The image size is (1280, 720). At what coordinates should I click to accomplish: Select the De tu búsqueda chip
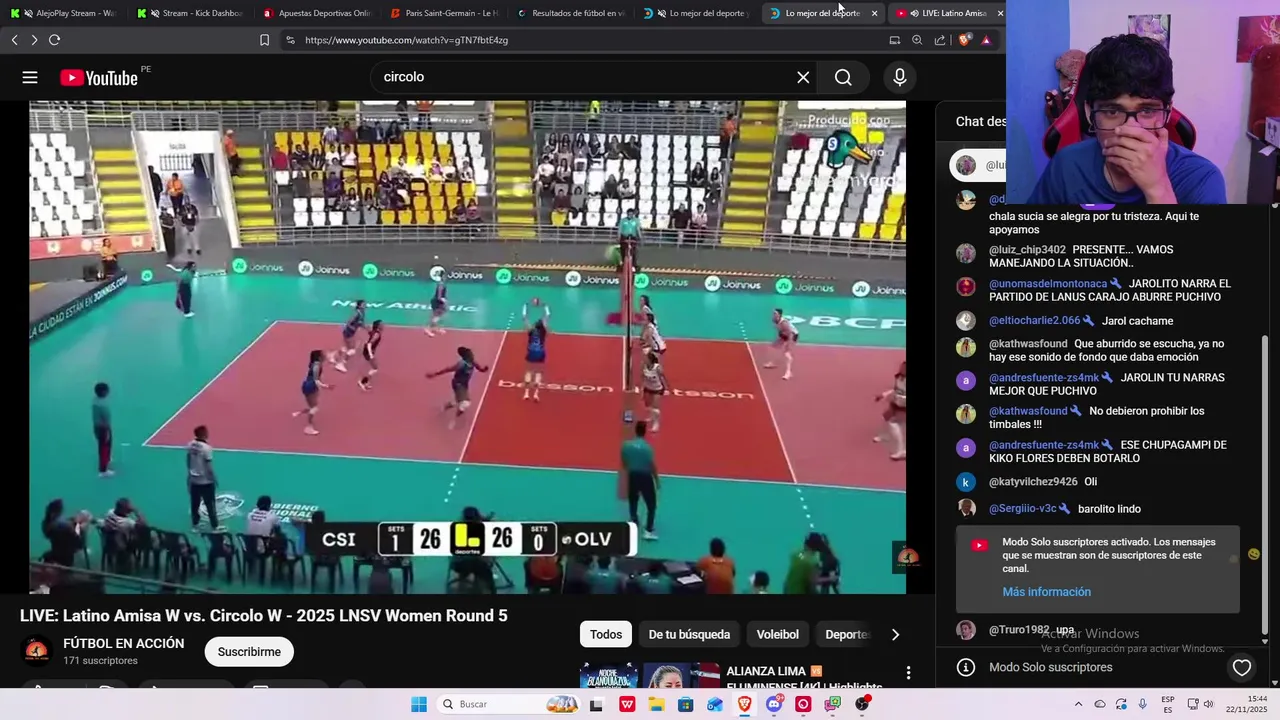pyautogui.click(x=689, y=634)
